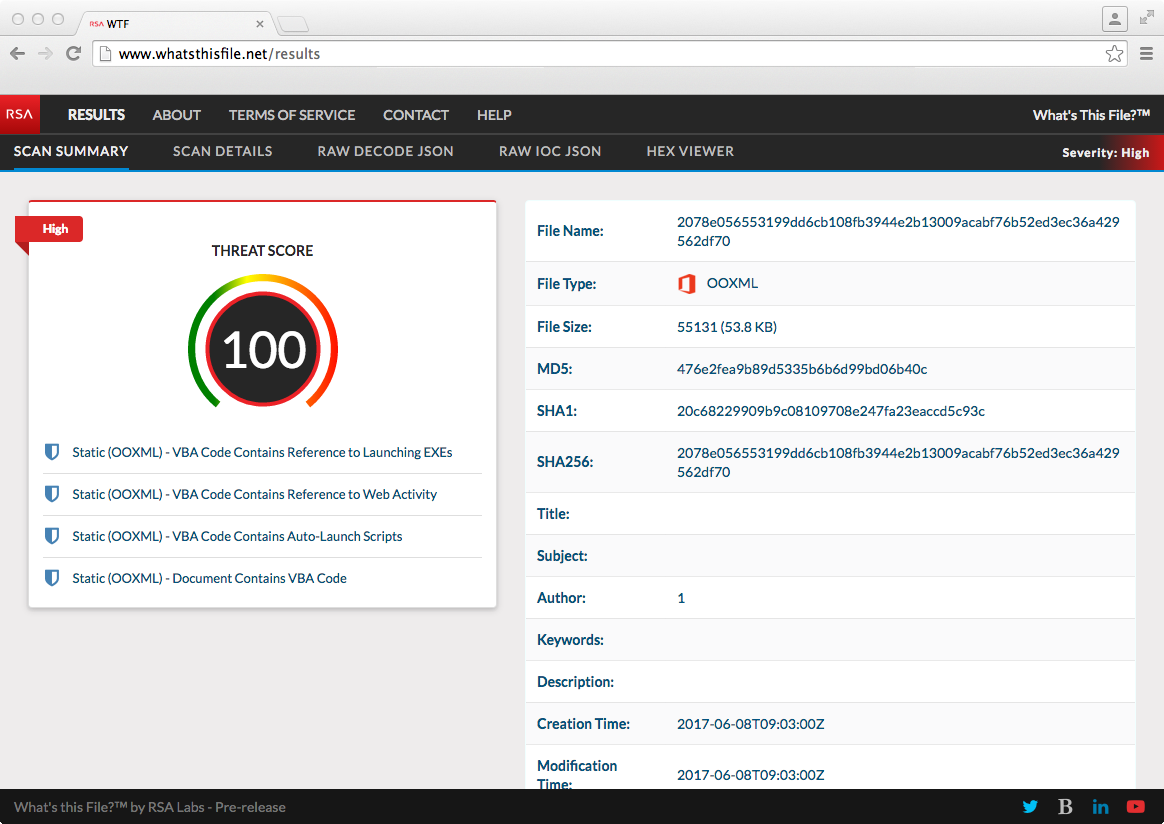Bookmark the page using the star icon
The width and height of the screenshot is (1164, 824).
pos(1114,54)
